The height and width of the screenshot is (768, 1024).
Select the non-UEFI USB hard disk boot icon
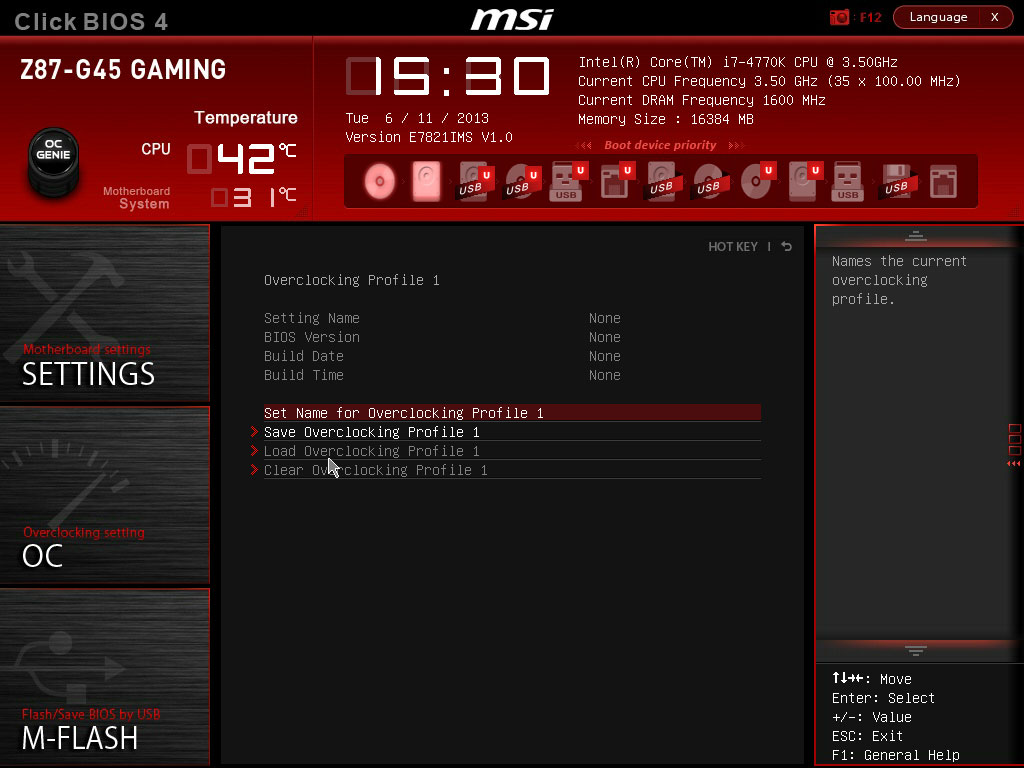pyautogui.click(x=662, y=181)
